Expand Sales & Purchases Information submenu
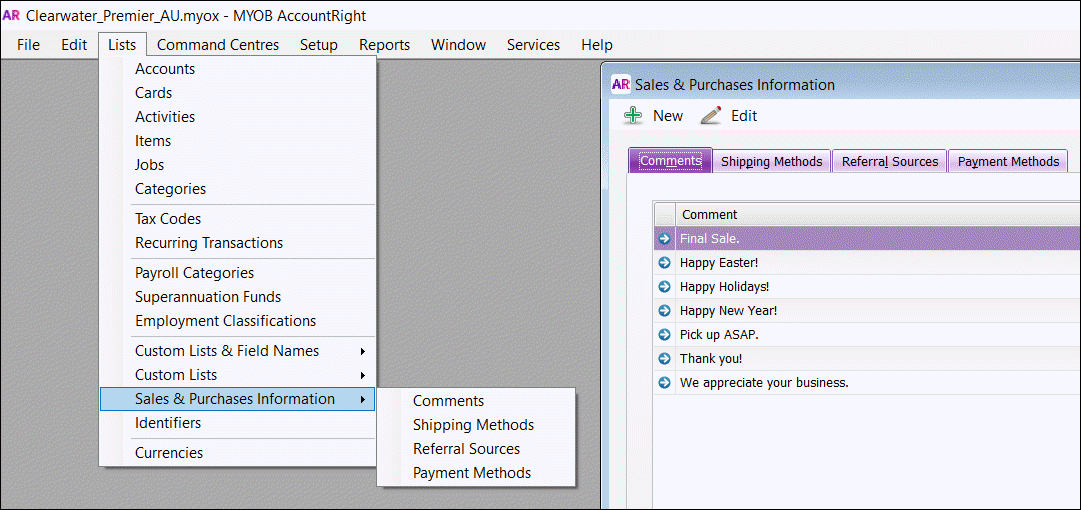 tap(363, 399)
